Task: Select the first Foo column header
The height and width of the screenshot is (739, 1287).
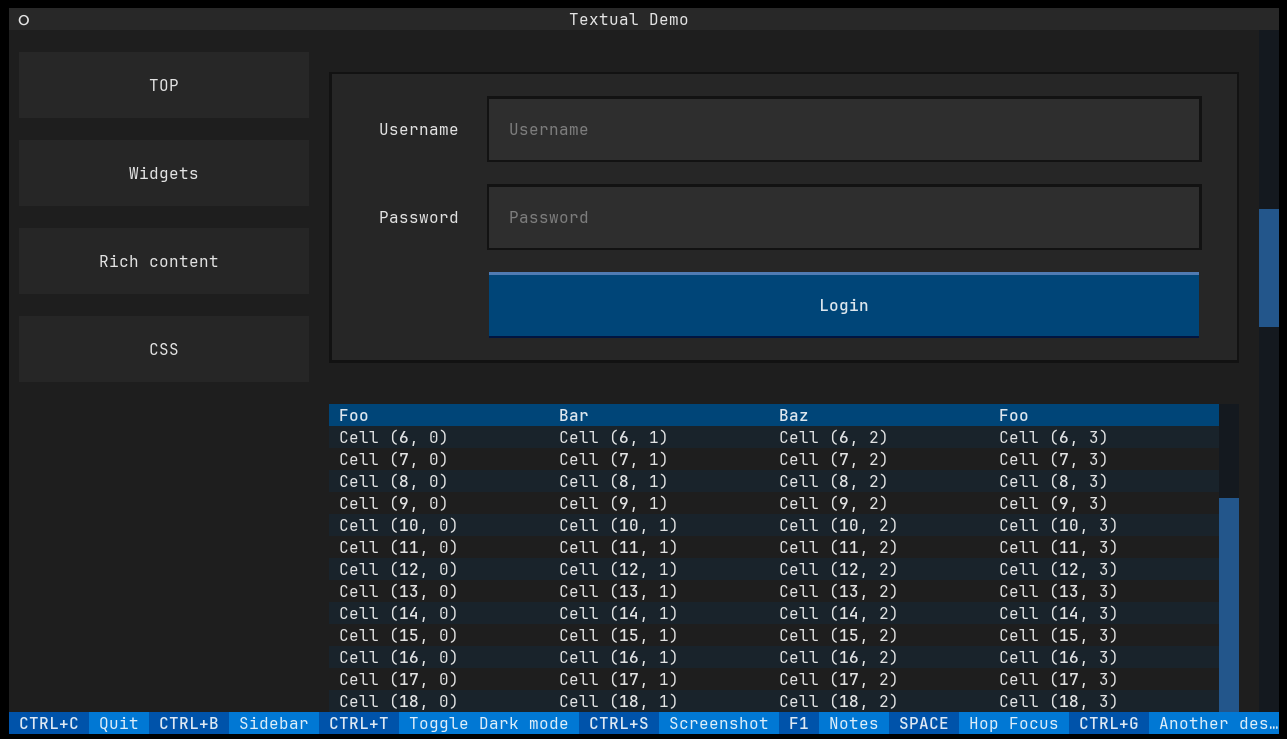Action: (354, 415)
